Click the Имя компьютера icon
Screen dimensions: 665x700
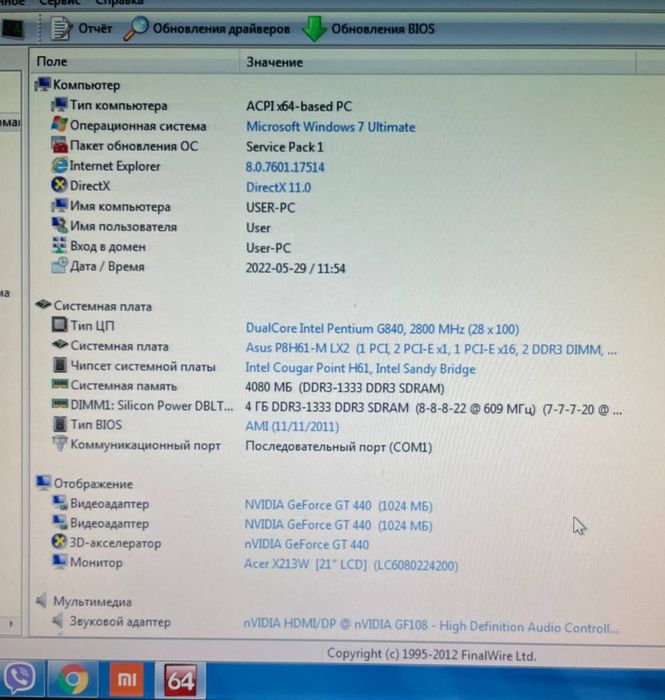tap(59, 205)
